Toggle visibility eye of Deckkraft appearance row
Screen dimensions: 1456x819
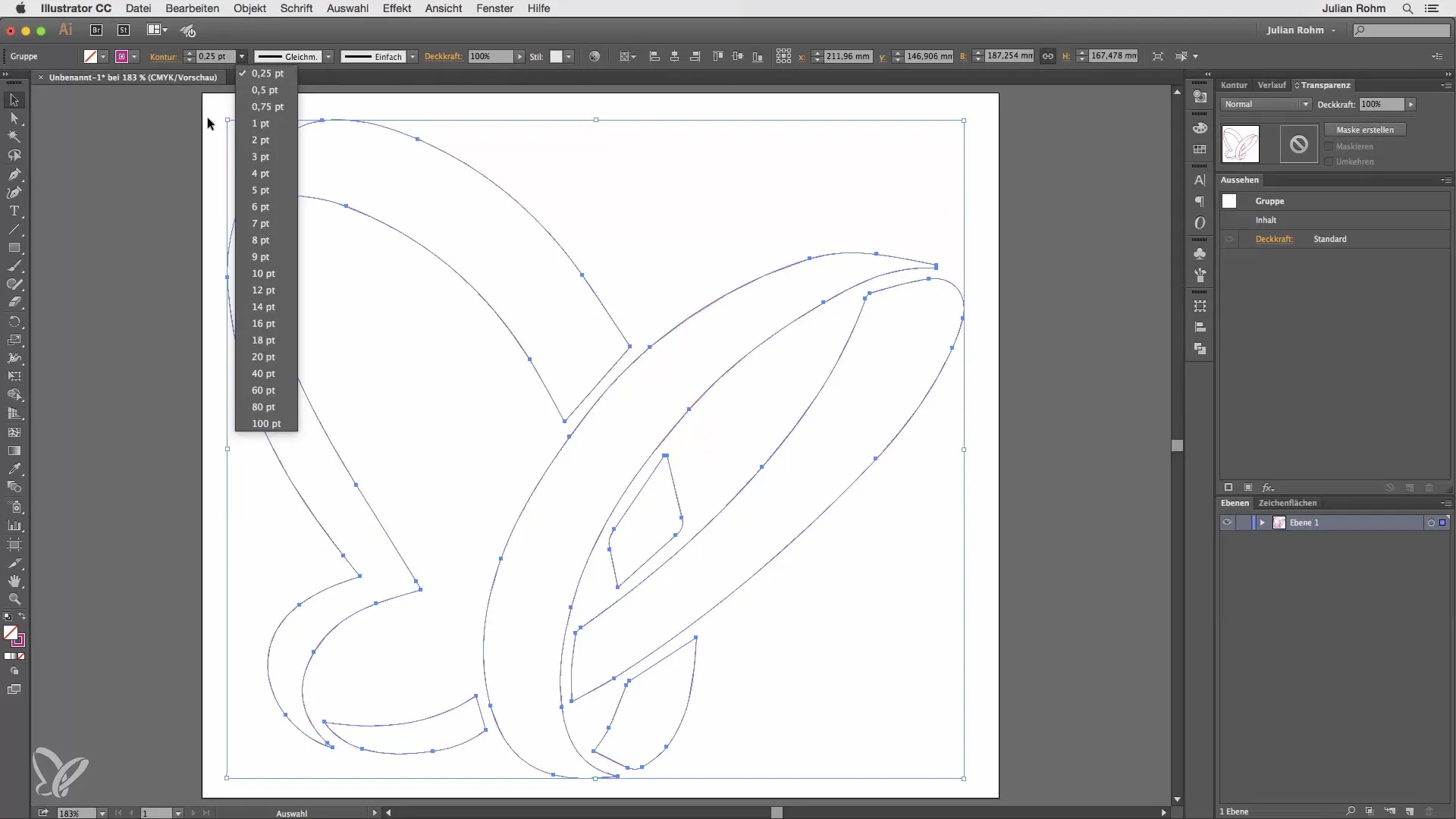(x=1229, y=239)
